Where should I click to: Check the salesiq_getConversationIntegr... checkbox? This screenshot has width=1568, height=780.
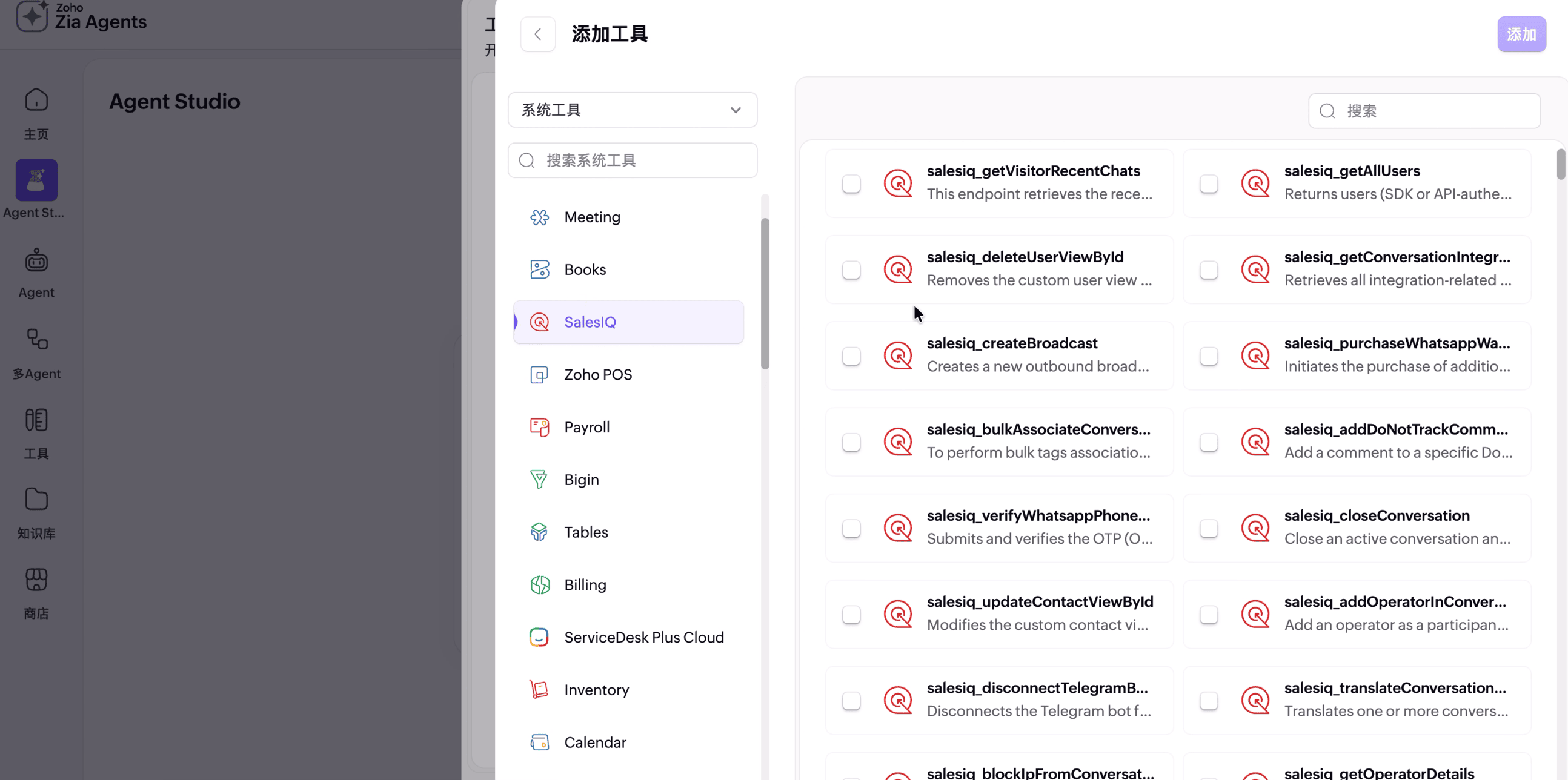point(1209,269)
